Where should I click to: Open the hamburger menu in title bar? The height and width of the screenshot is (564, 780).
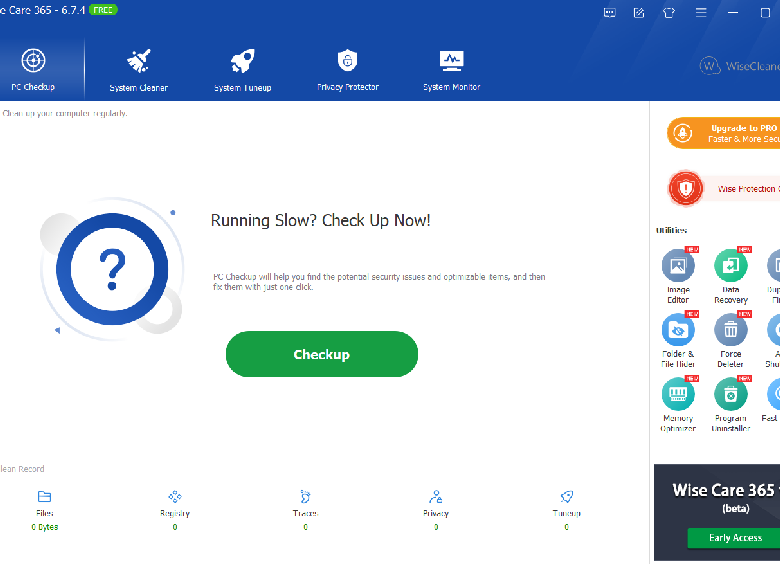(701, 12)
